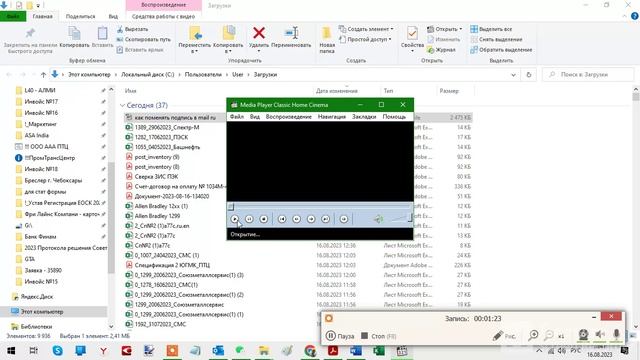The image size is (640, 360).
Task: Switch to Вид ribbon tab
Action: [113, 17]
